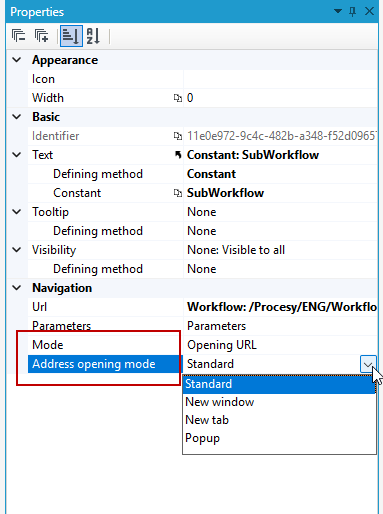Click marker icon beside Text value

178,155
